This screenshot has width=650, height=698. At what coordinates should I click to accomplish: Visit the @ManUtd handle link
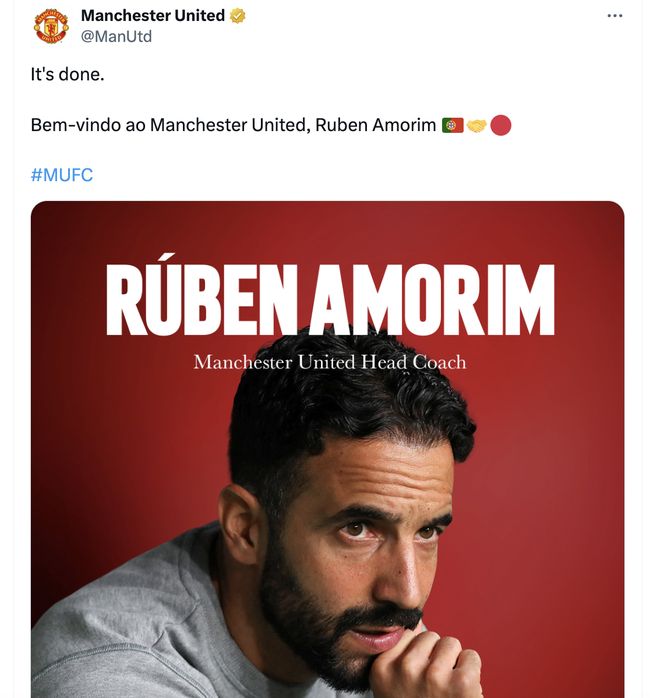(116, 36)
